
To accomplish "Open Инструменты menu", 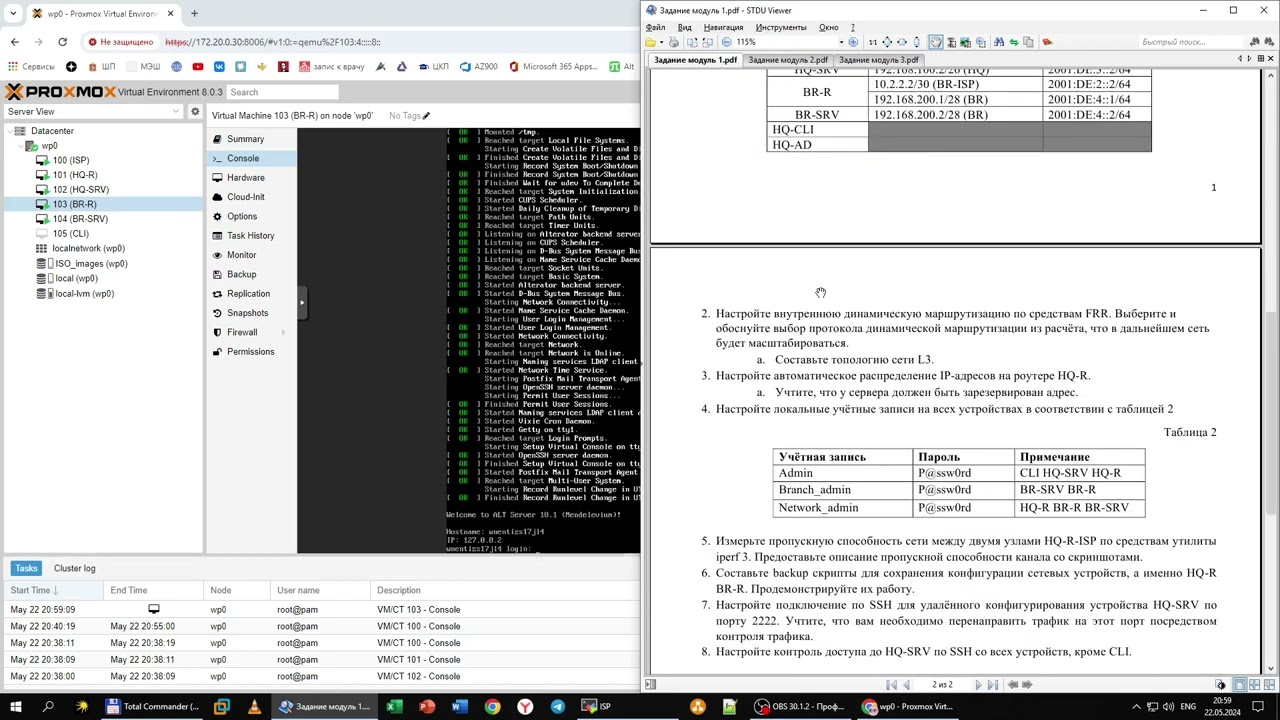I will click(x=781, y=27).
